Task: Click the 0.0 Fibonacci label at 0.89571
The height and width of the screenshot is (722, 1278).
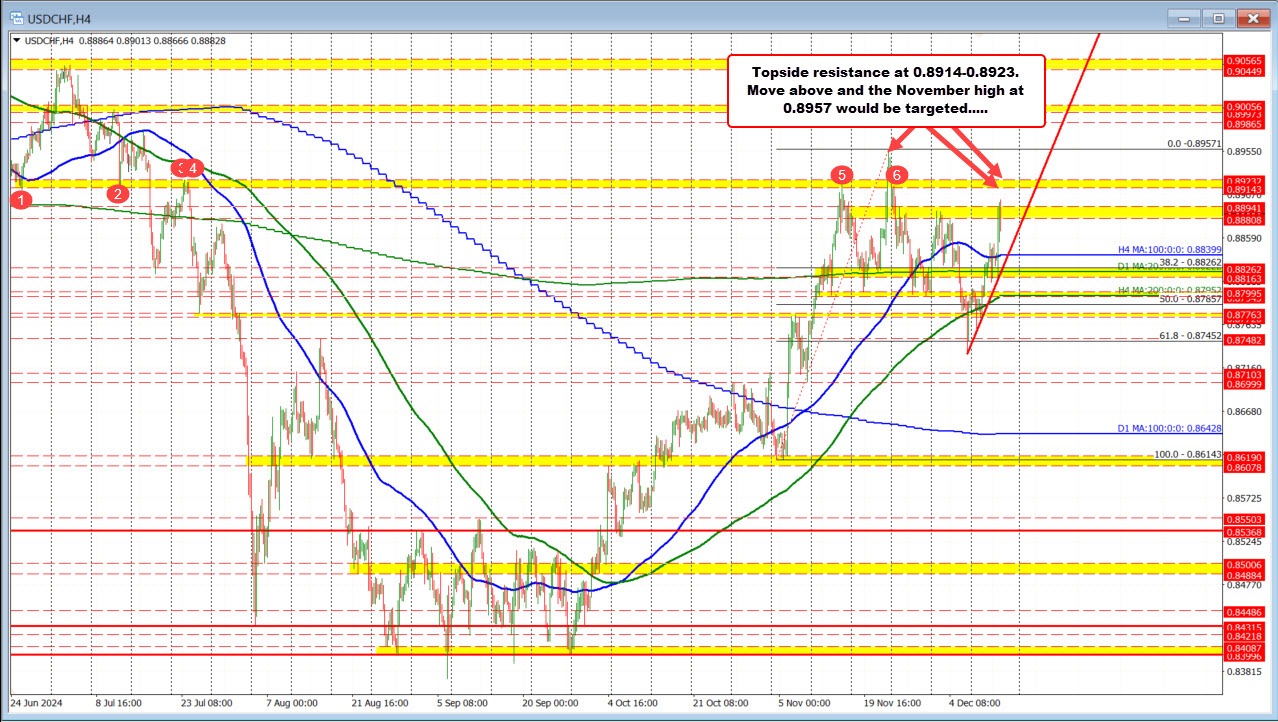Action: (x=1195, y=144)
